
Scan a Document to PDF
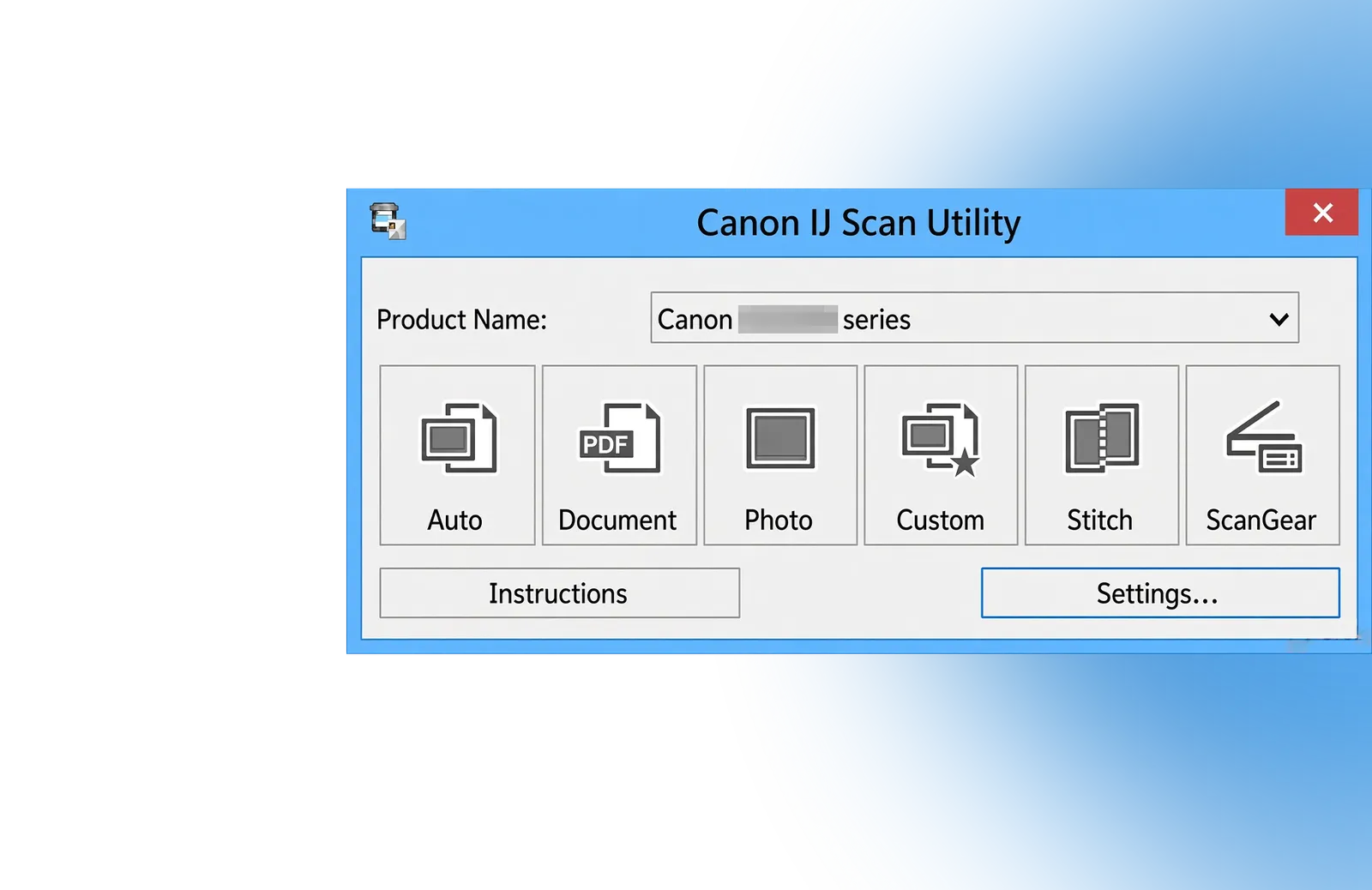coord(619,455)
